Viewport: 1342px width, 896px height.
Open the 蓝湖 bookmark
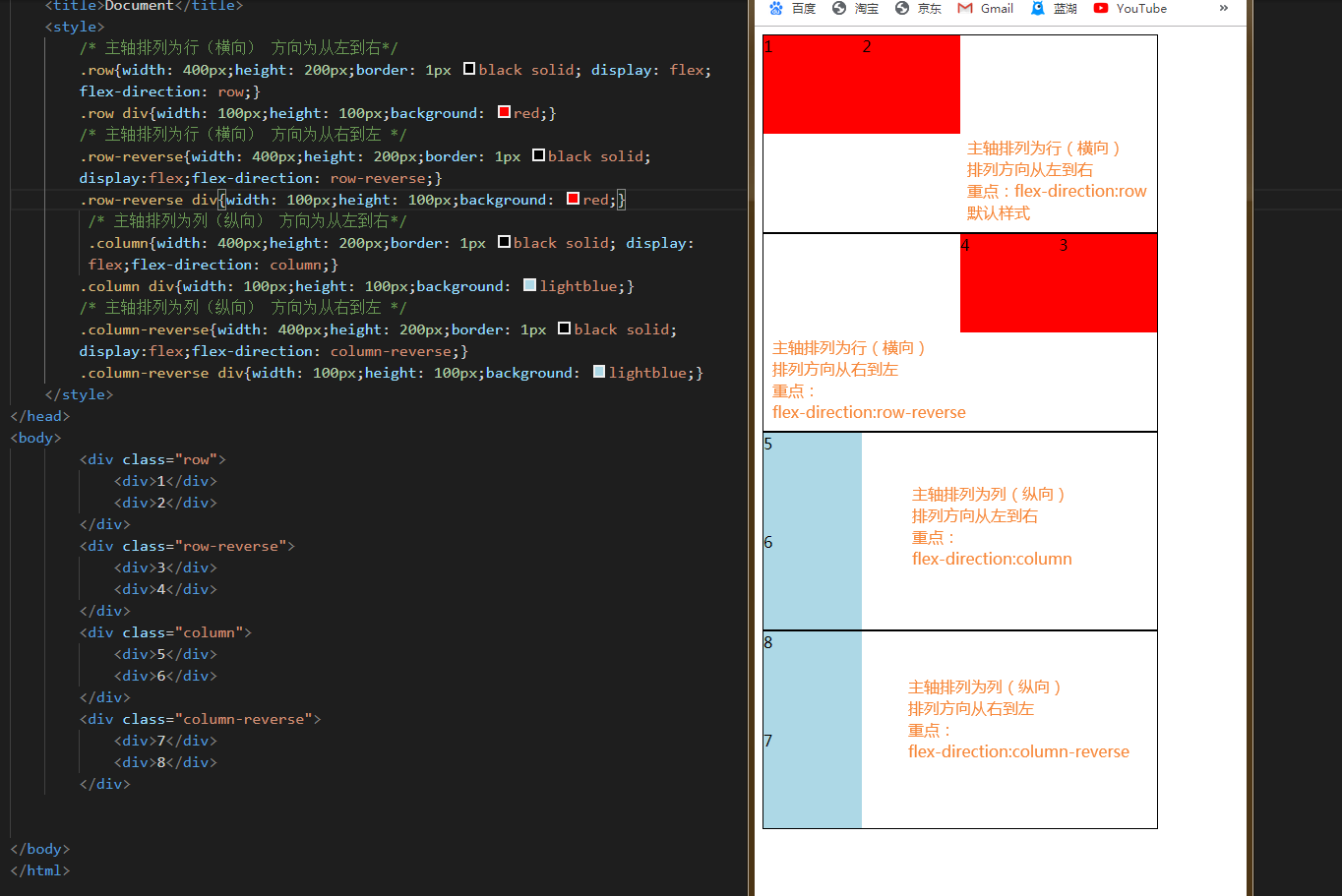pyautogui.click(x=1054, y=8)
